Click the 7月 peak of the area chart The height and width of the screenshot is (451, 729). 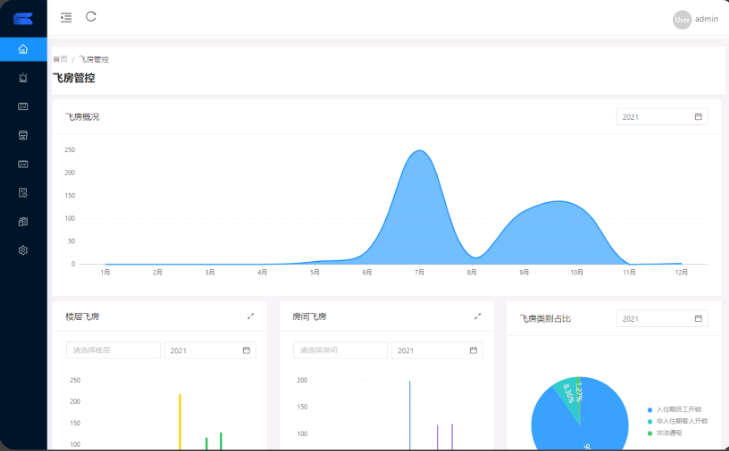[419, 151]
